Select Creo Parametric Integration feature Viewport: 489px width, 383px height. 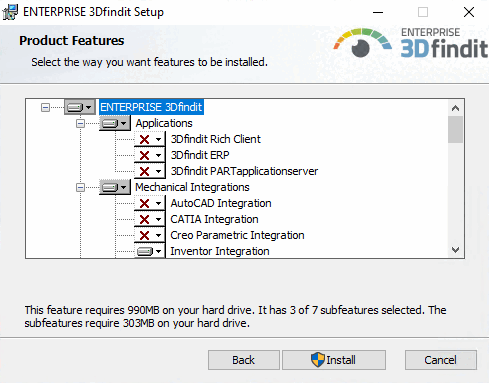pyautogui.click(x=237, y=235)
